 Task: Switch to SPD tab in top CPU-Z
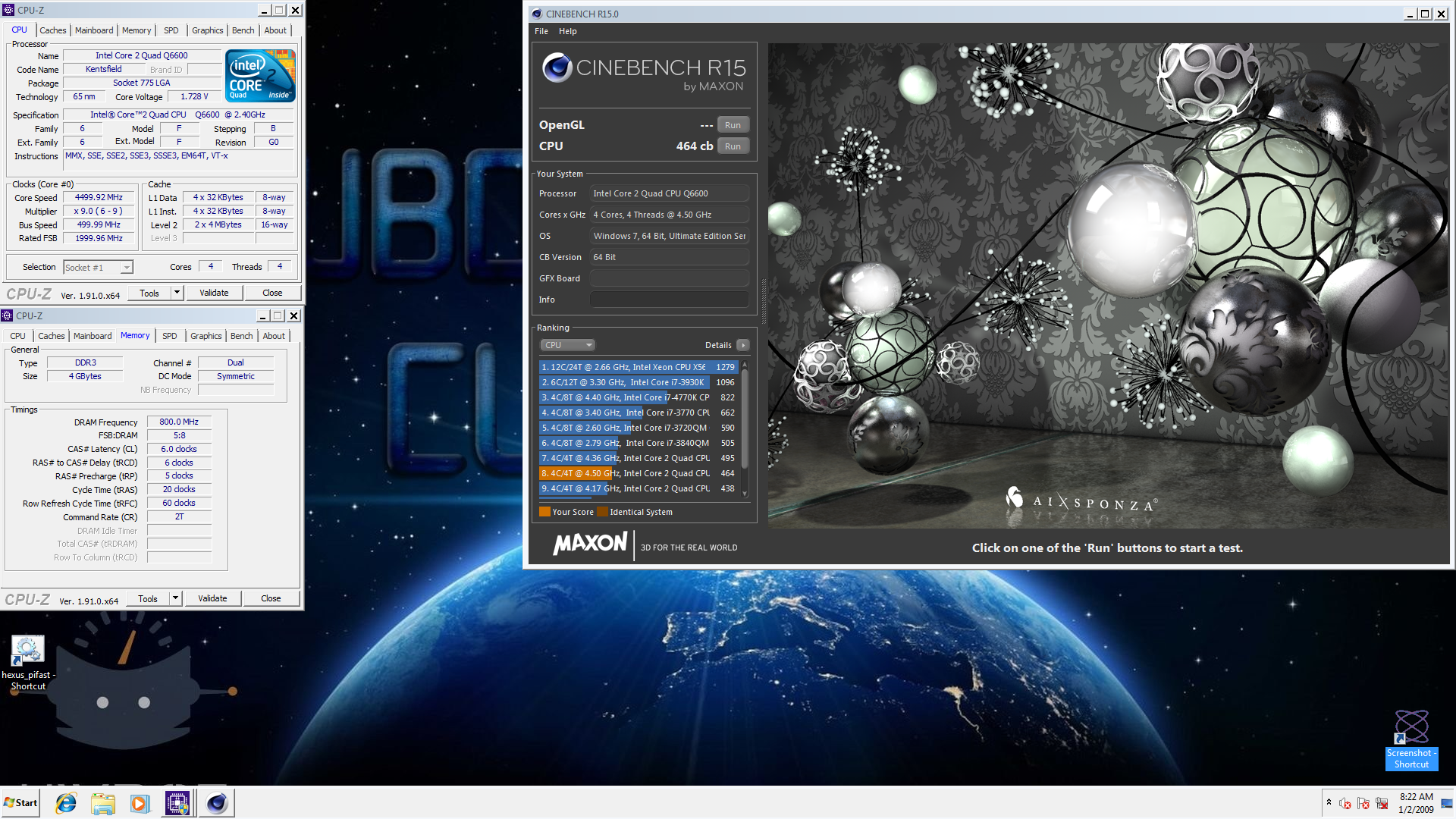171,30
